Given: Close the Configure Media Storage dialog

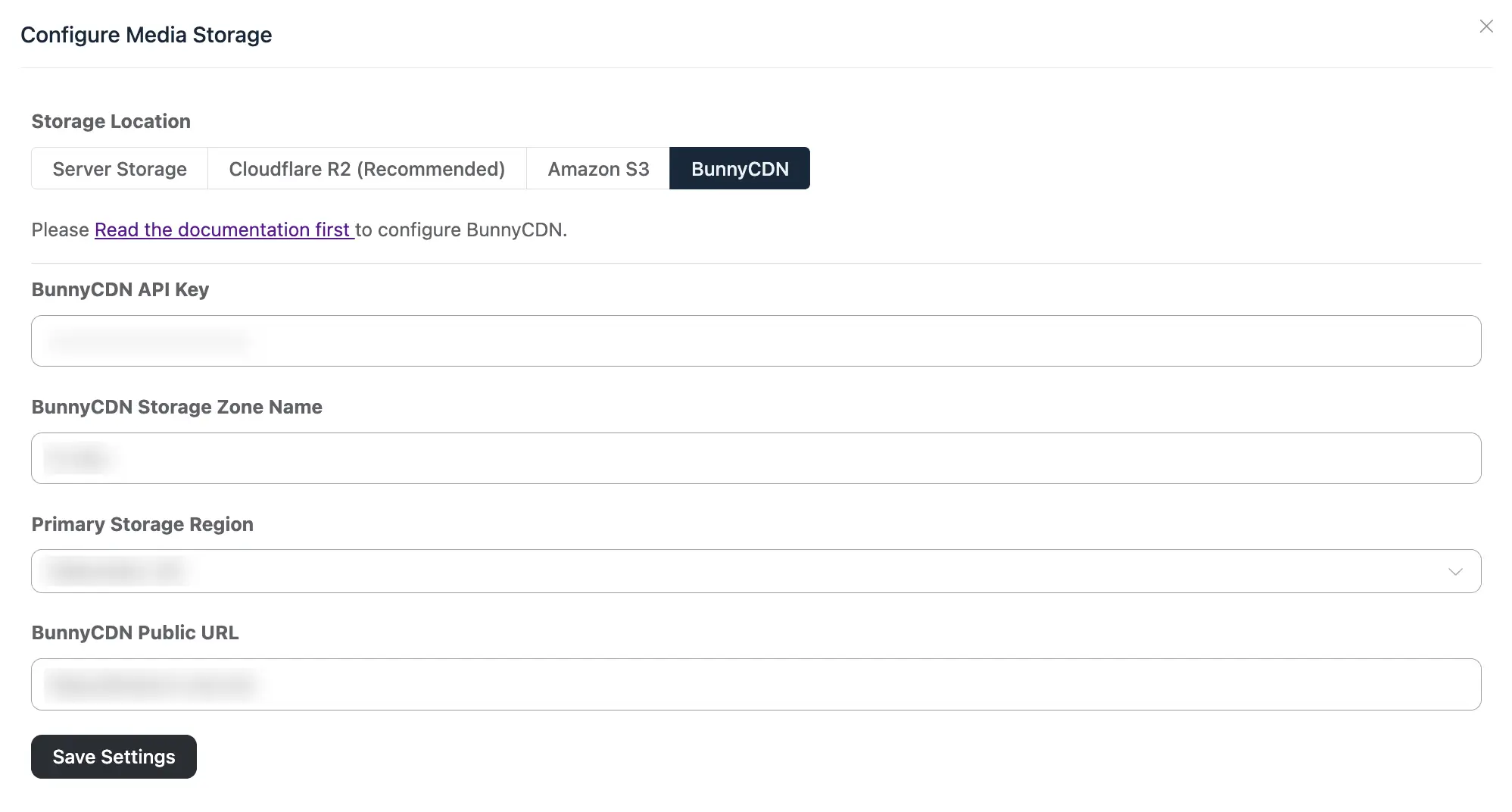Looking at the screenshot, I should (x=1486, y=27).
